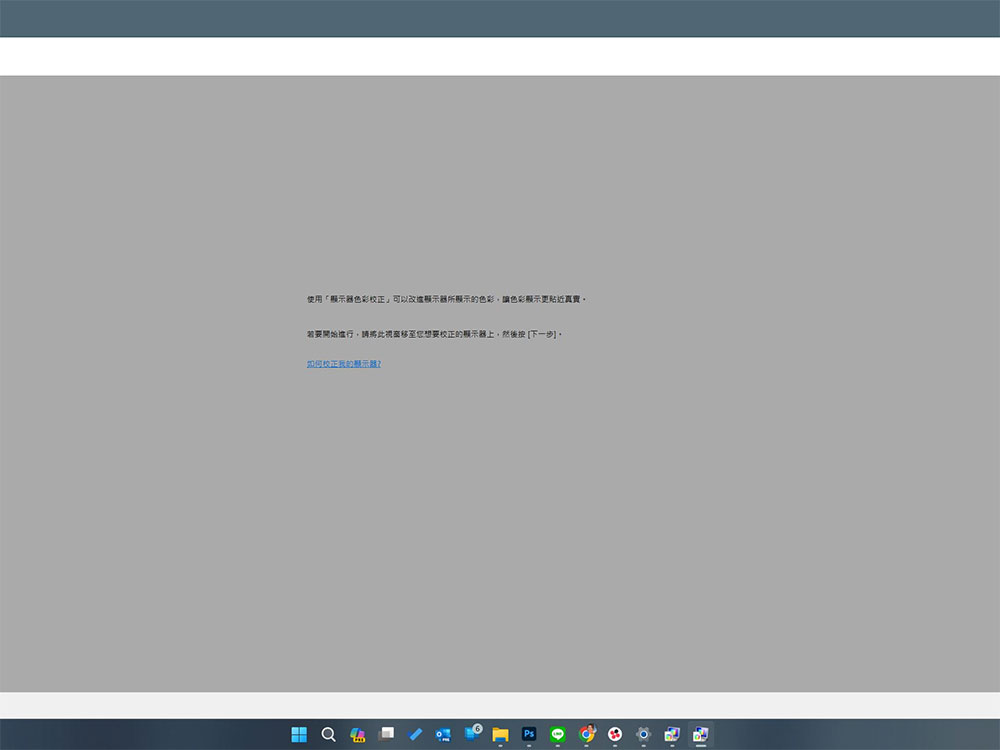Image resolution: width=1000 pixels, height=750 pixels.
Task: Open the blue checkmark To Do app
Action: (x=415, y=734)
